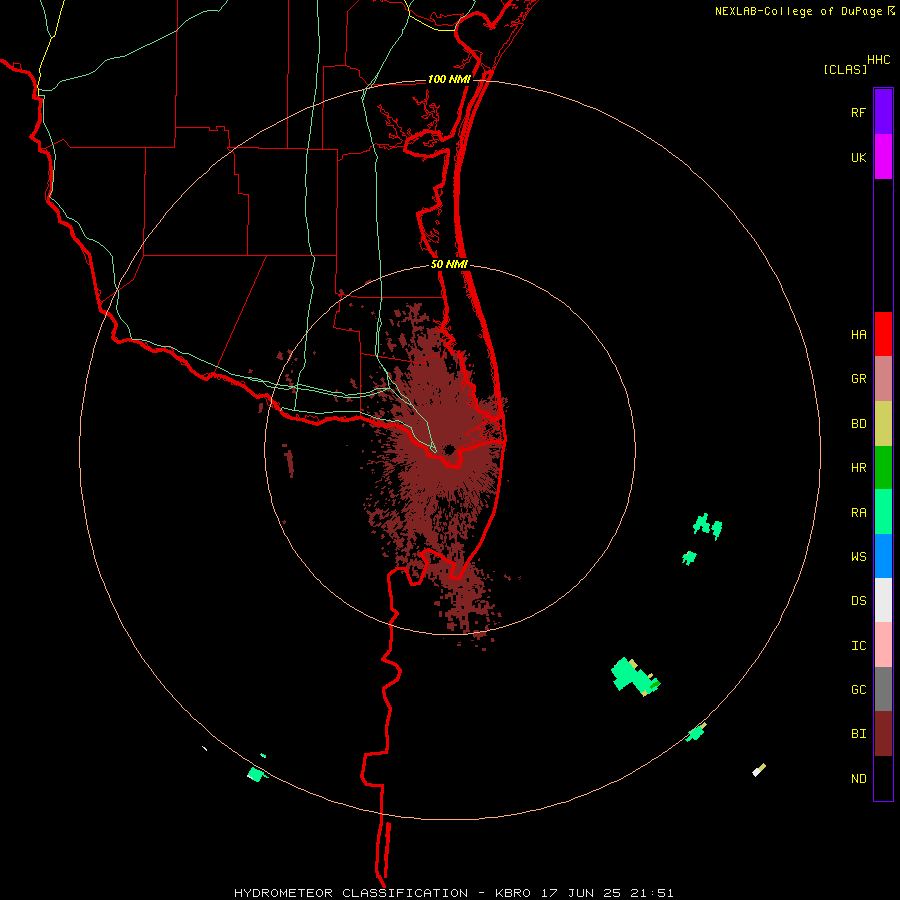This screenshot has width=900, height=900.
Task: Click the GR legend label
Action: click(859, 379)
